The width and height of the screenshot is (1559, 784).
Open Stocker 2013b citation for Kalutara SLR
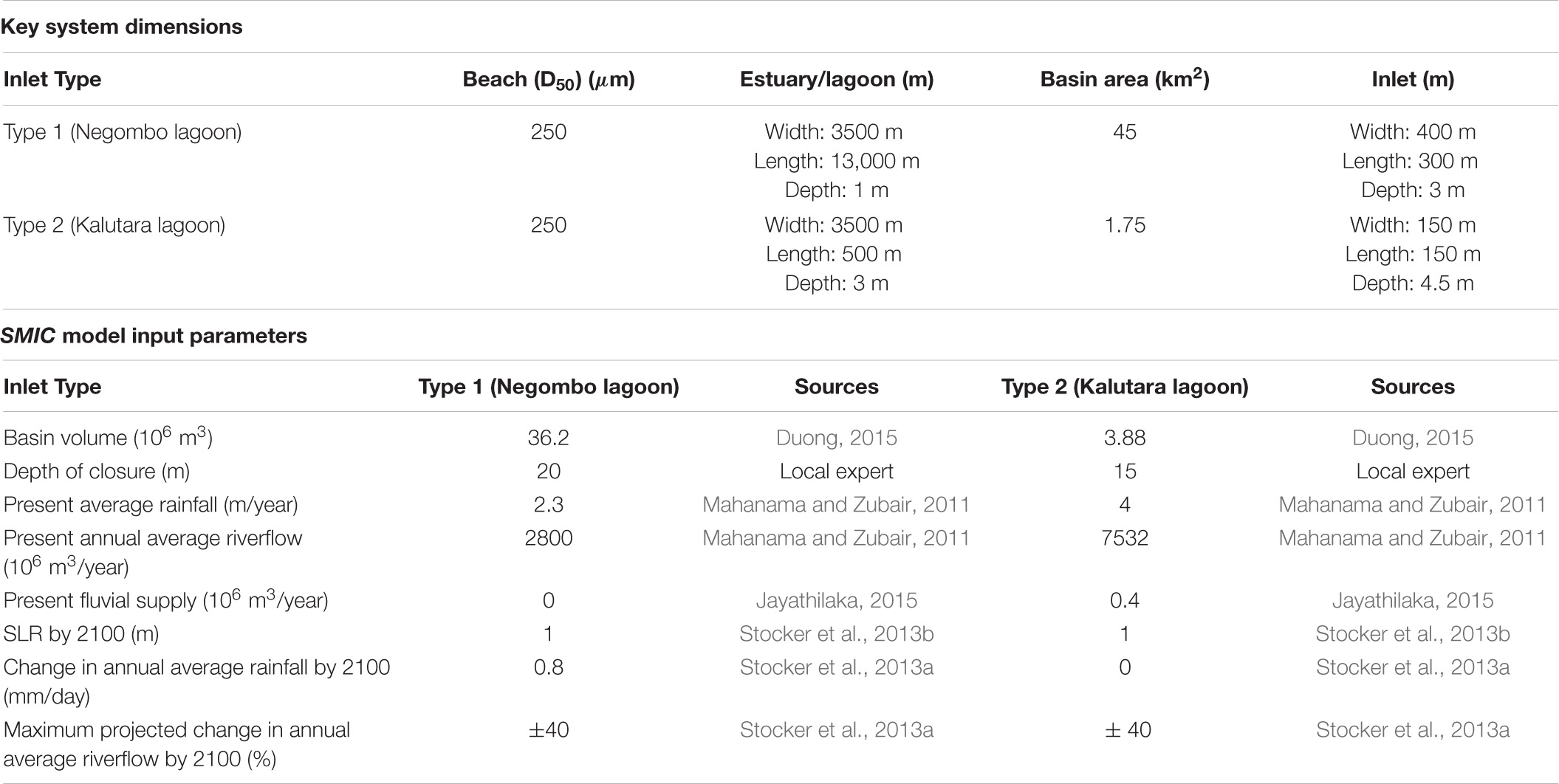coord(1412,633)
